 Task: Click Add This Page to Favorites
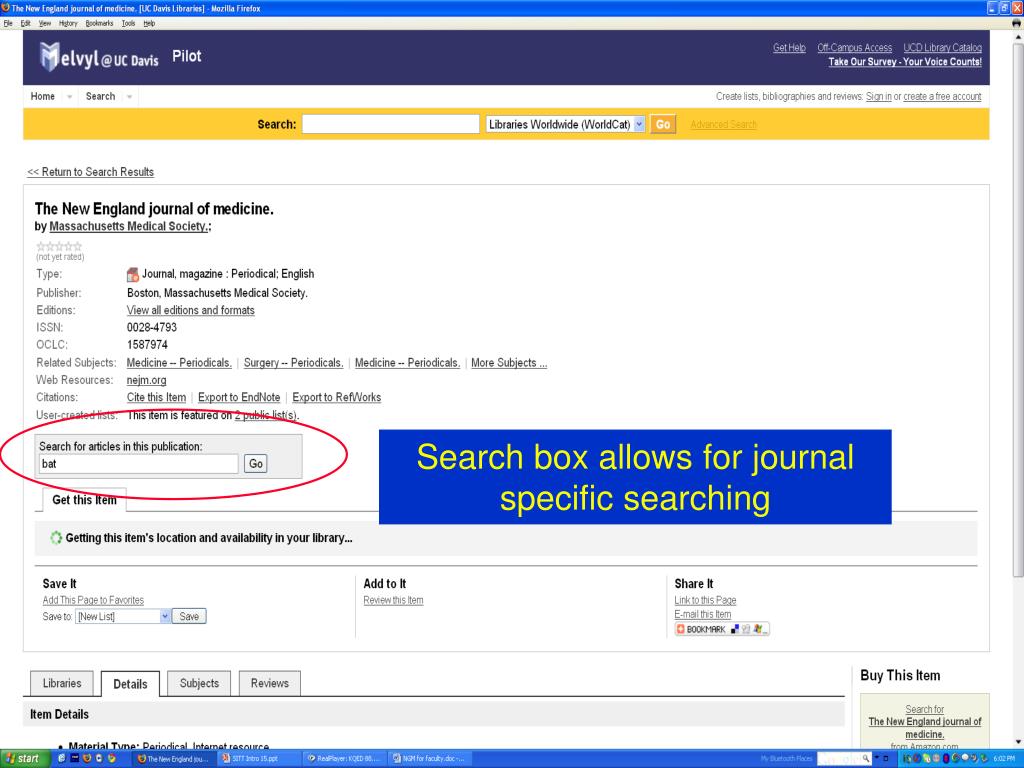93,600
